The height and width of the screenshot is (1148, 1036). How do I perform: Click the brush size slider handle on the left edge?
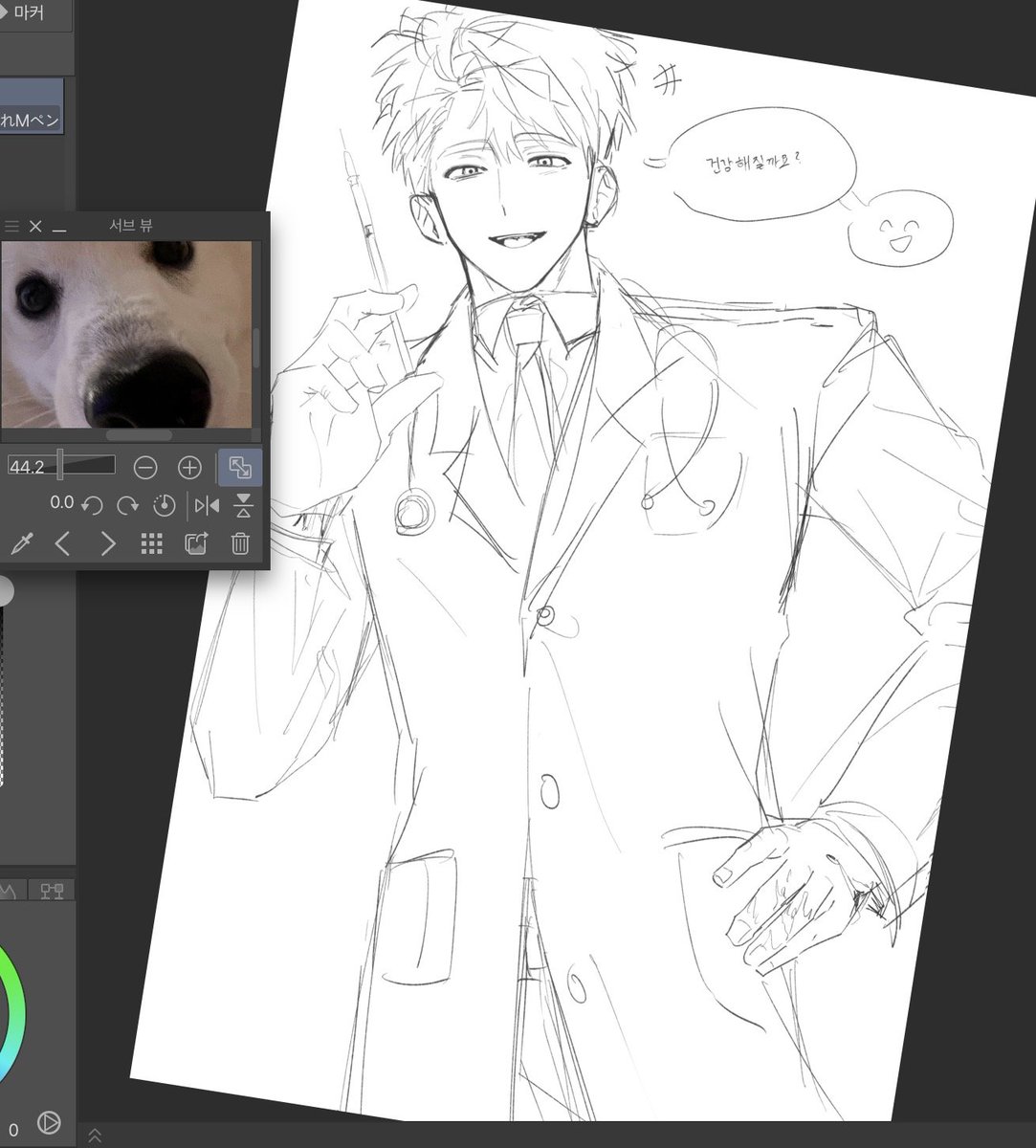click(6, 592)
